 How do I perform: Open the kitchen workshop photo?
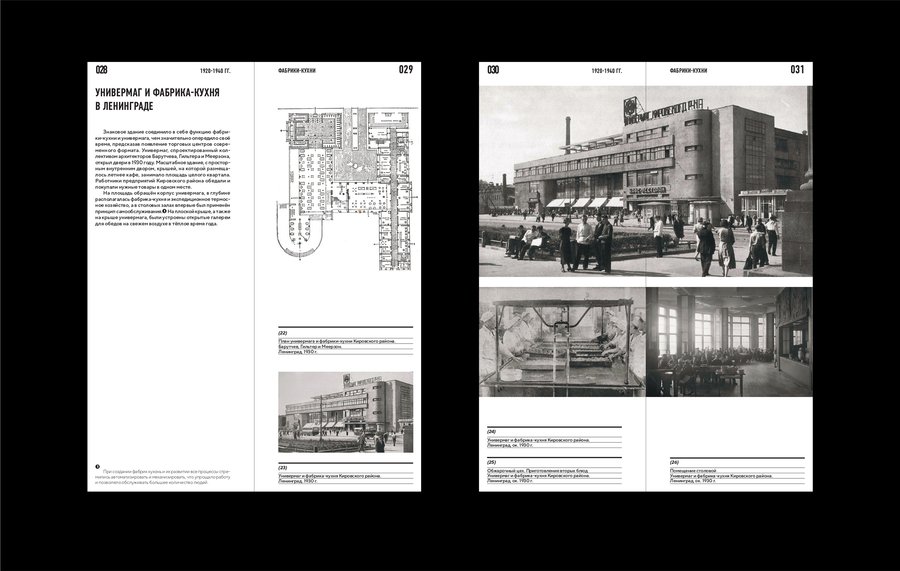[x=562, y=342]
